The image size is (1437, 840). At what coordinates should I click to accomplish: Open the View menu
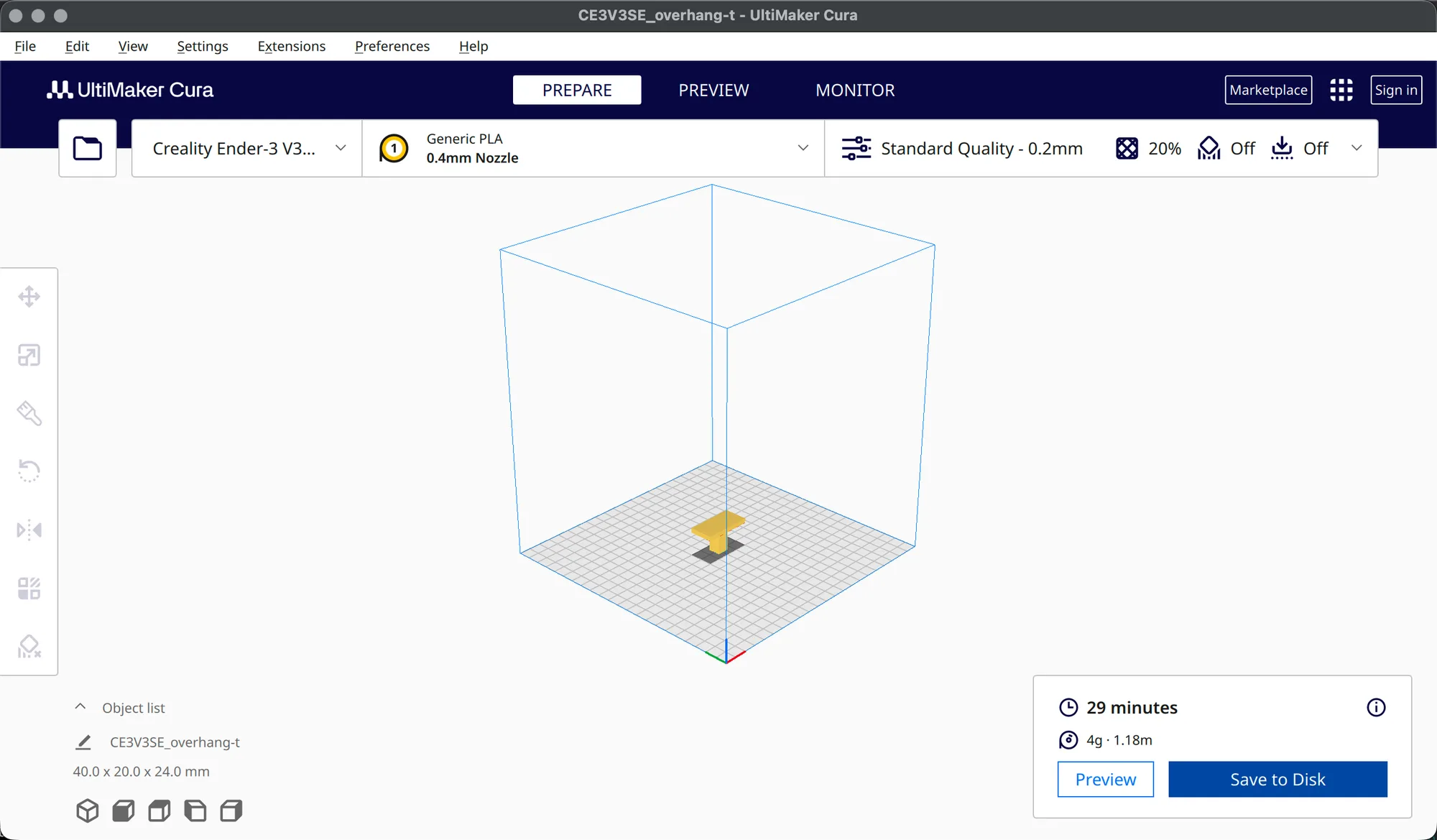[x=133, y=46]
